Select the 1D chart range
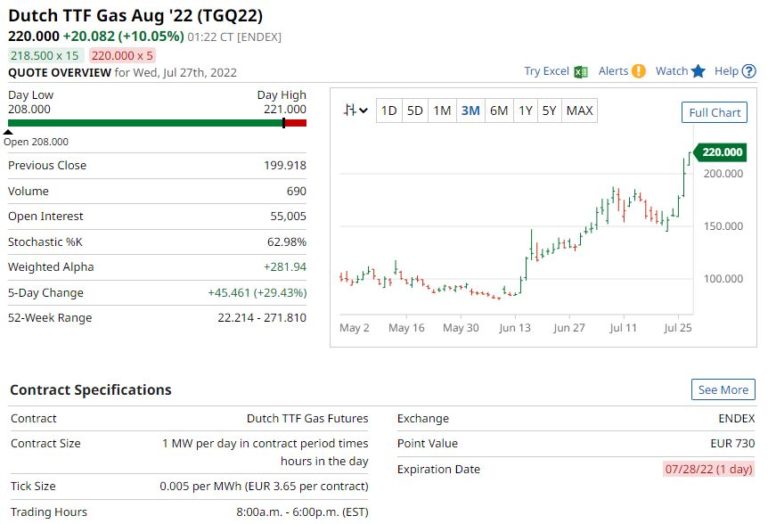768x524 pixels. 389,111
